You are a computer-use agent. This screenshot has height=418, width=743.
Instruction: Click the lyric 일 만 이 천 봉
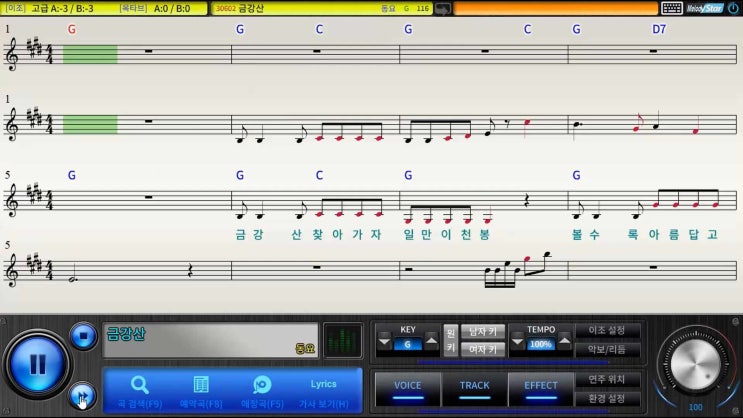446,234
